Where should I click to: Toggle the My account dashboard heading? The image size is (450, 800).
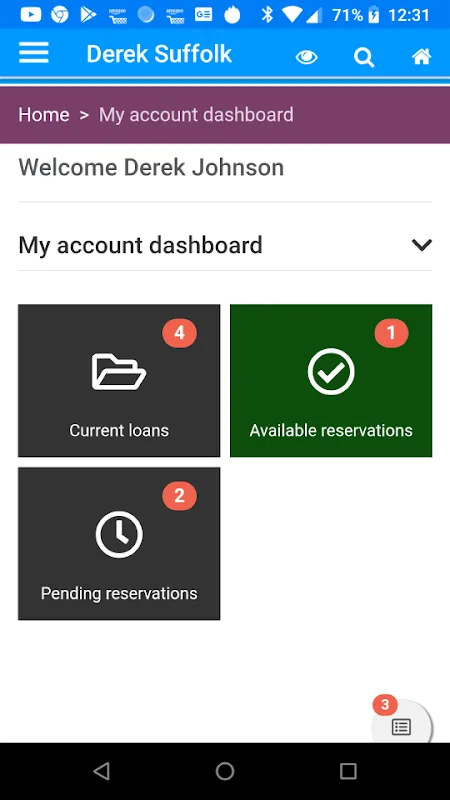[140, 245]
